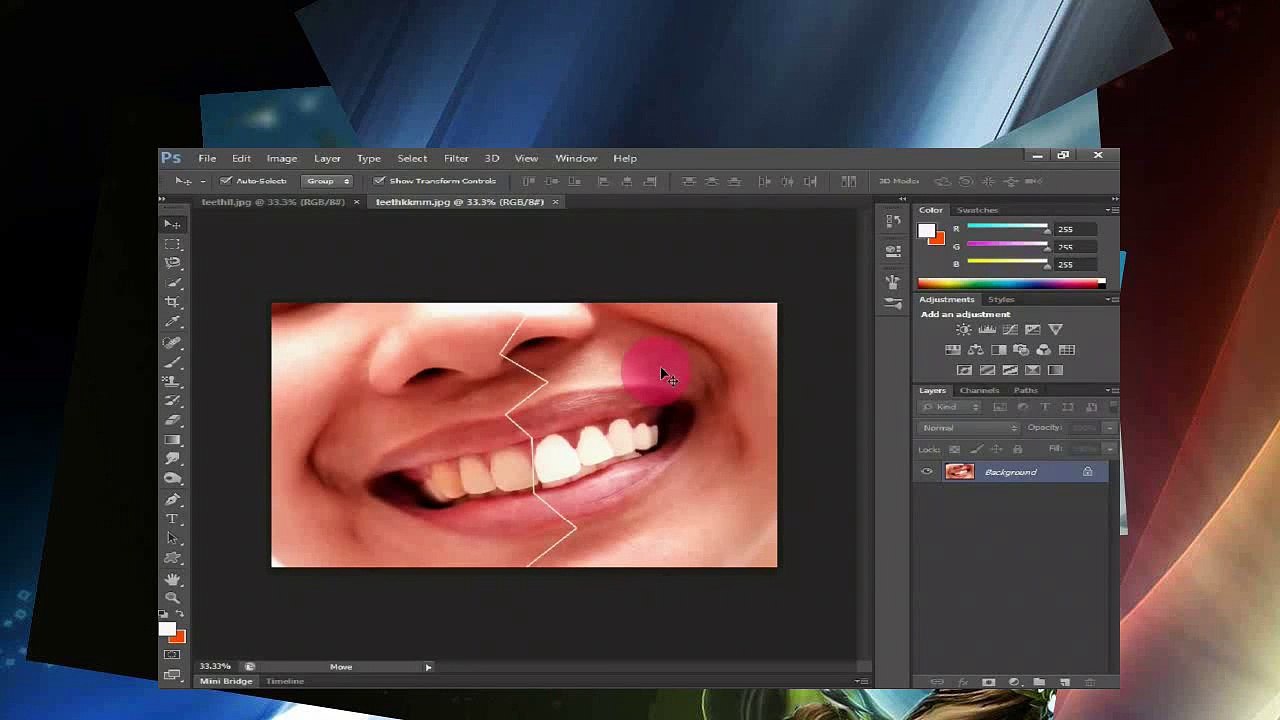Hide the Background layer with eye icon
The width and height of the screenshot is (1280, 720).
pos(927,472)
